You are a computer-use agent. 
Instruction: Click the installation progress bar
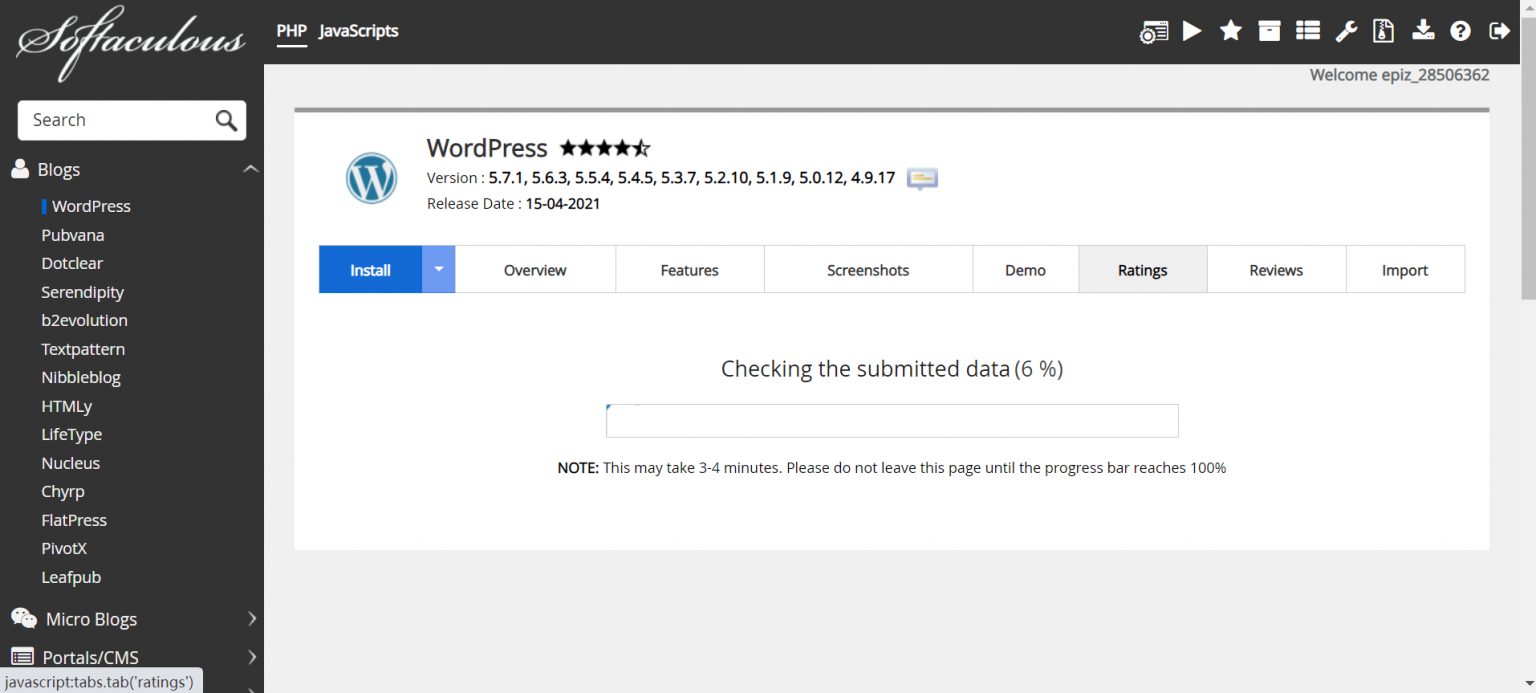(892, 420)
